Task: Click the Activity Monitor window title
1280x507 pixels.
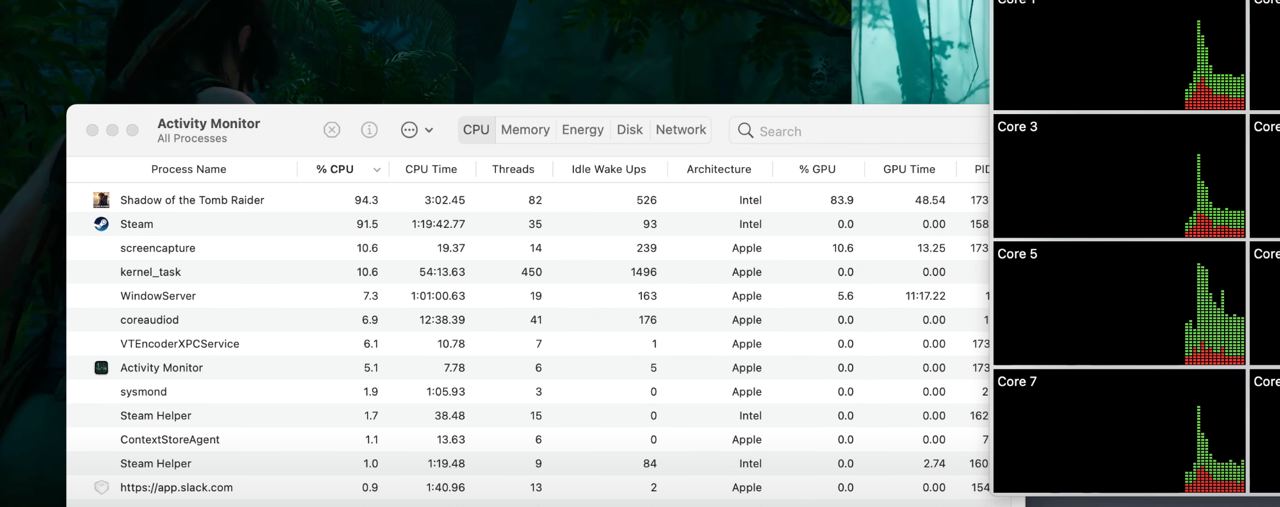Action: coord(208,123)
